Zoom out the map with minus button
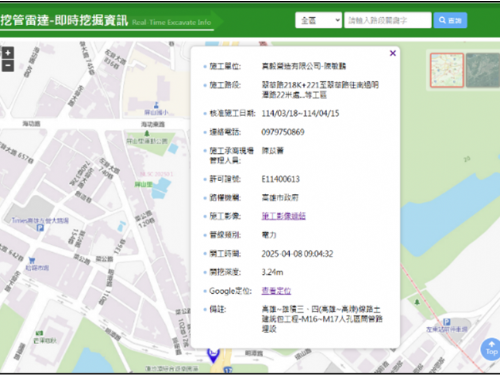500x375 pixels. click(x=8, y=66)
